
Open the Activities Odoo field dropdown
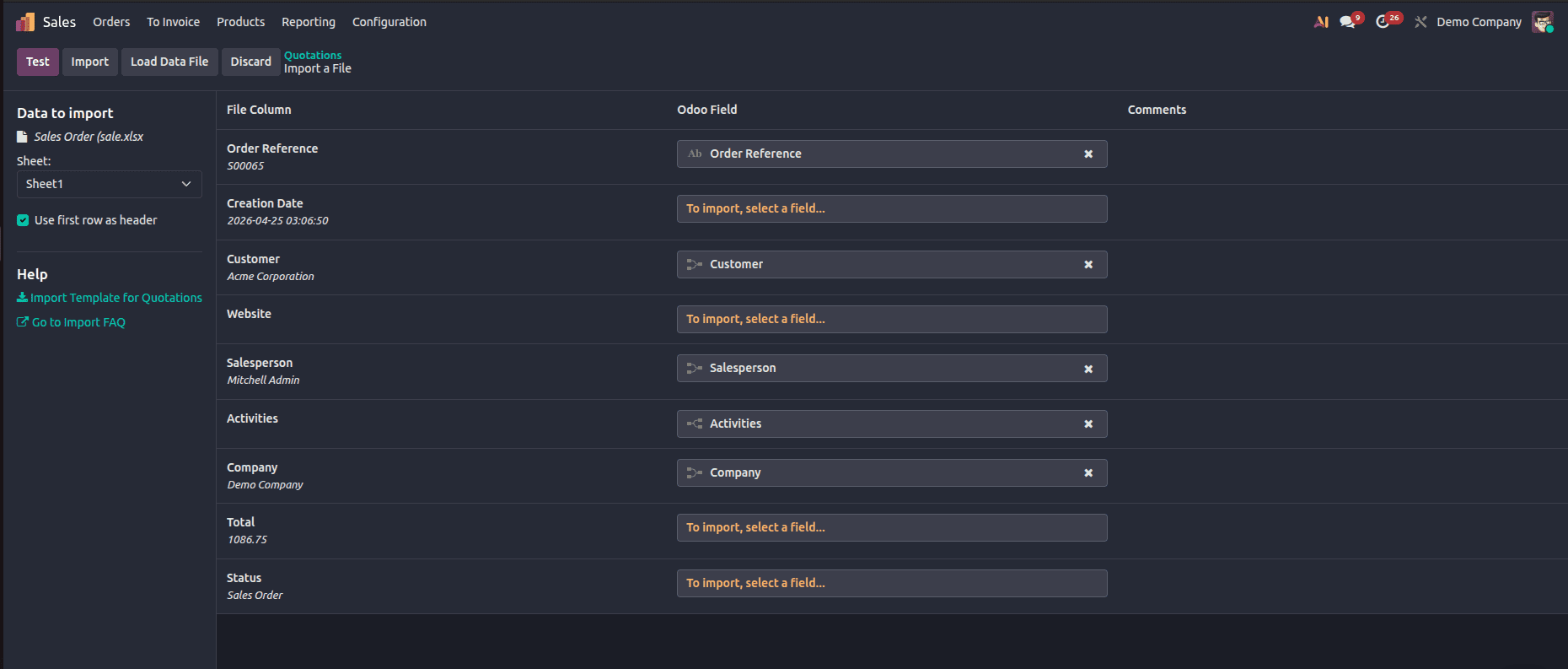click(892, 424)
